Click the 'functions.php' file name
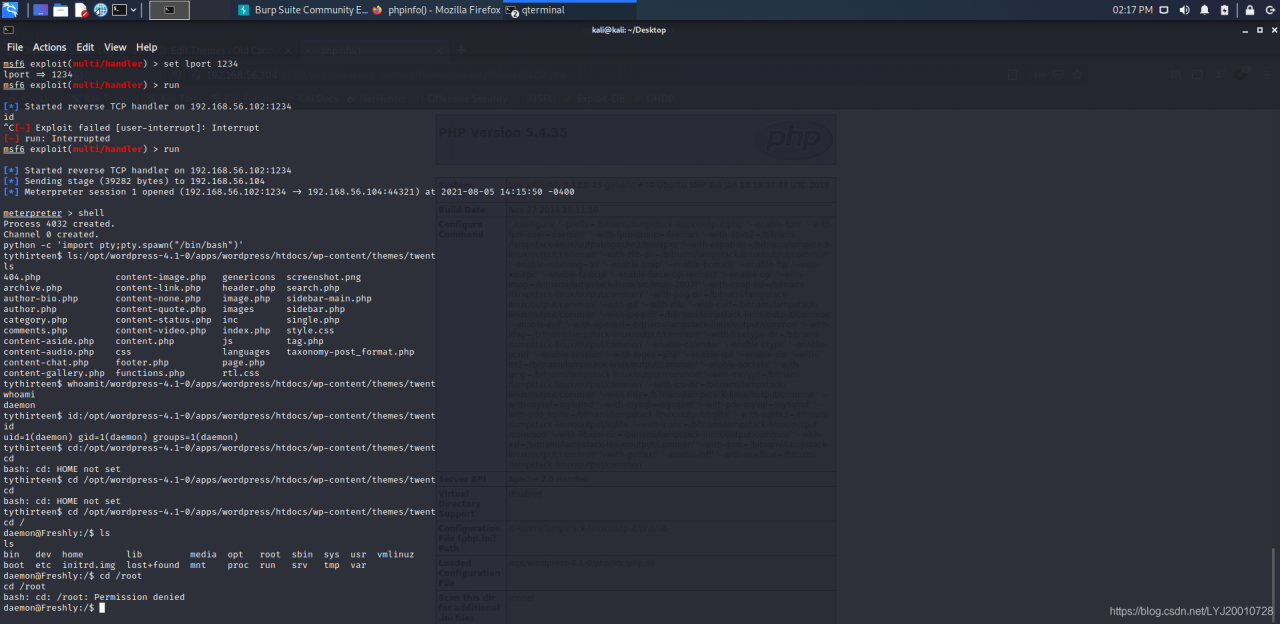The width and height of the screenshot is (1280, 624). (x=150, y=373)
